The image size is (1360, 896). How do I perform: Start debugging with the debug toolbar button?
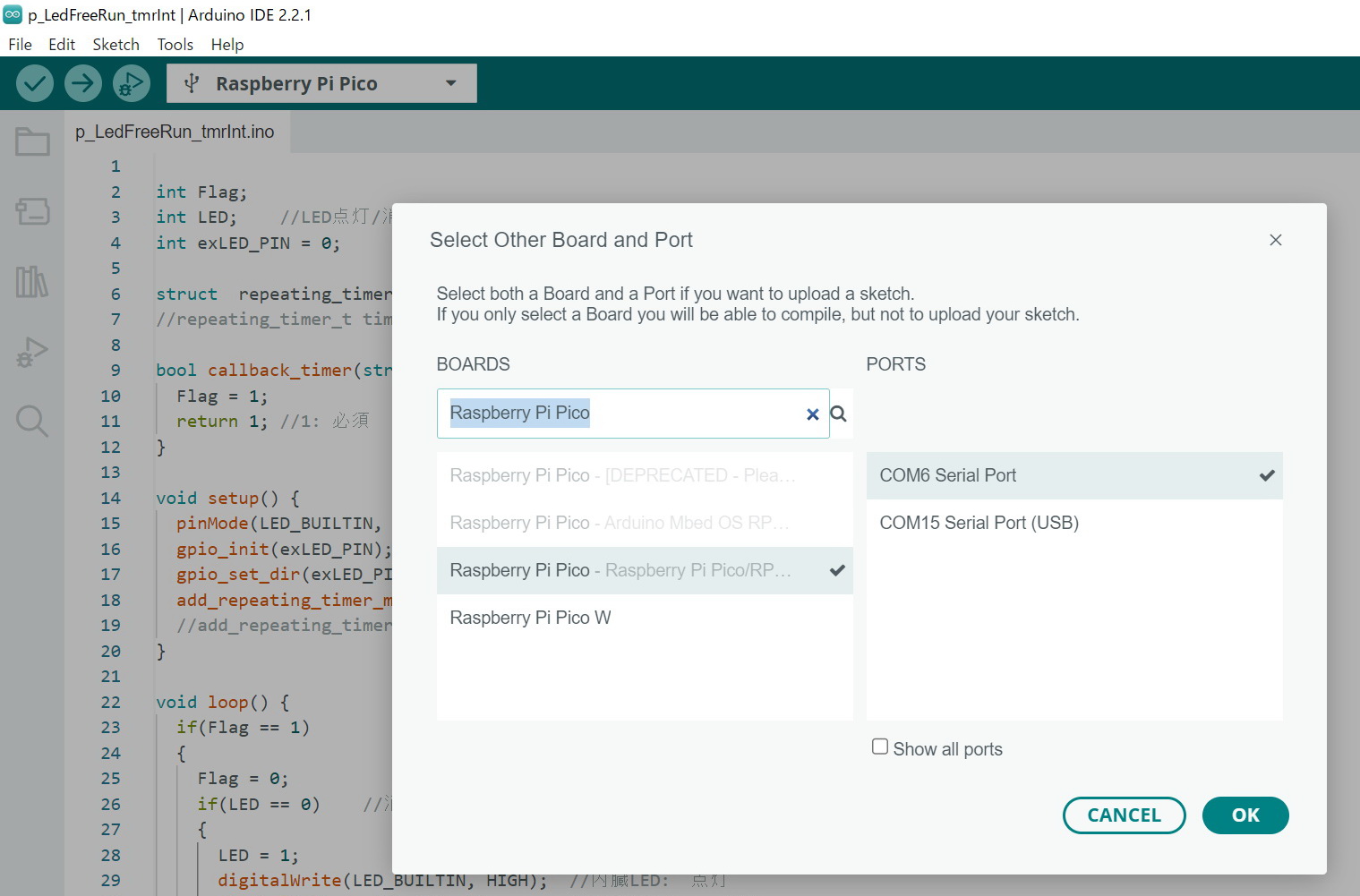[131, 83]
